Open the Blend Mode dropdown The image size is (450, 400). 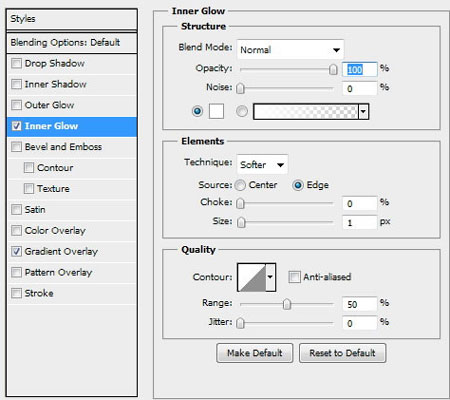[x=290, y=50]
